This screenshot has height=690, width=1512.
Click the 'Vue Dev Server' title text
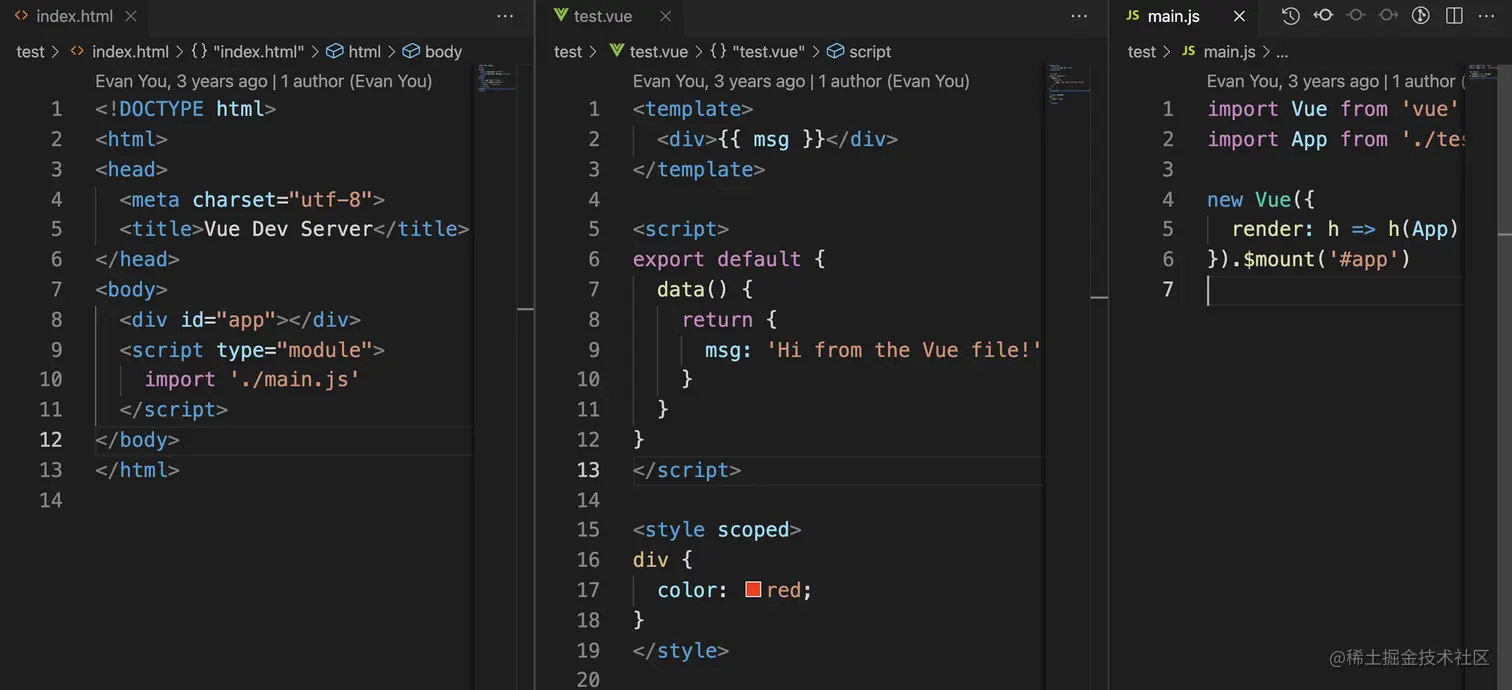[x=288, y=229]
